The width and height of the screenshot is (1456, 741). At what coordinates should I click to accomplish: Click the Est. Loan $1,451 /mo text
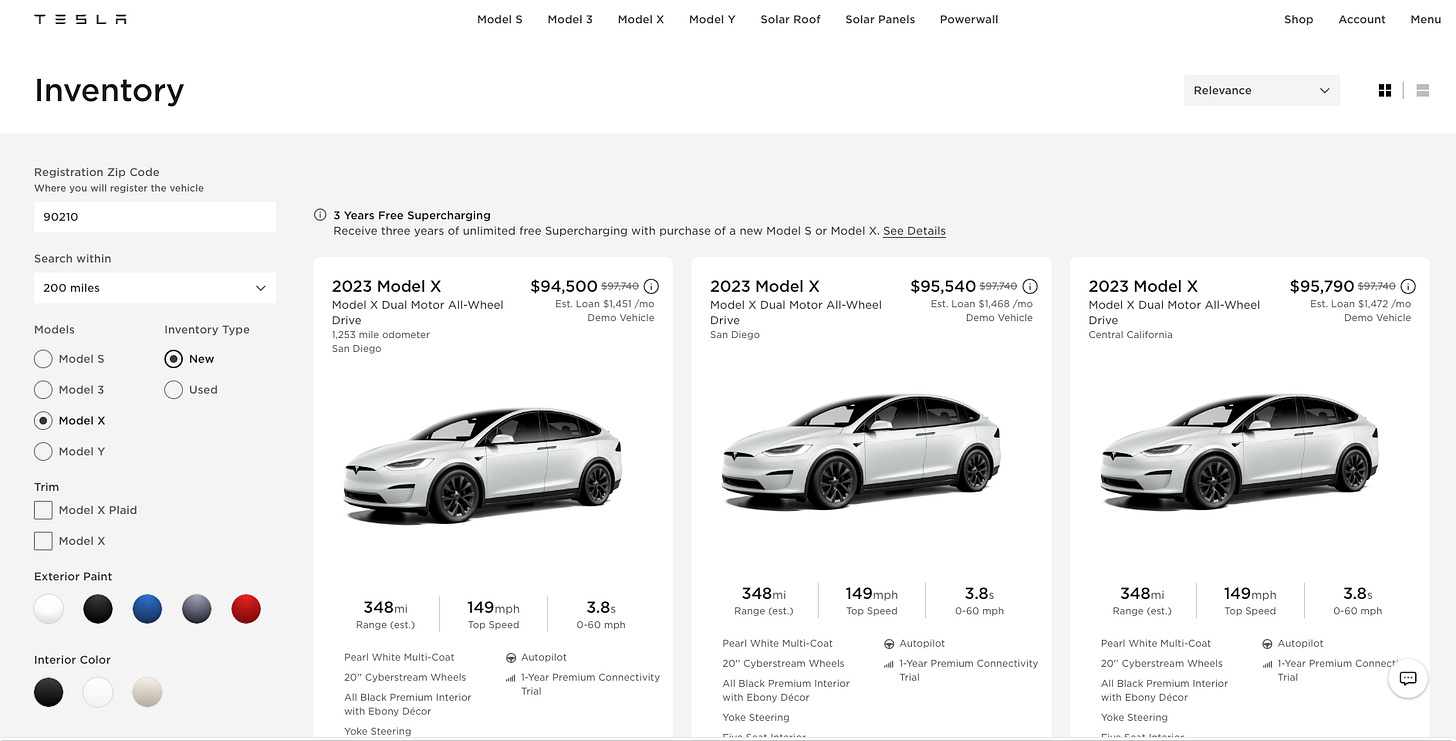coord(605,304)
